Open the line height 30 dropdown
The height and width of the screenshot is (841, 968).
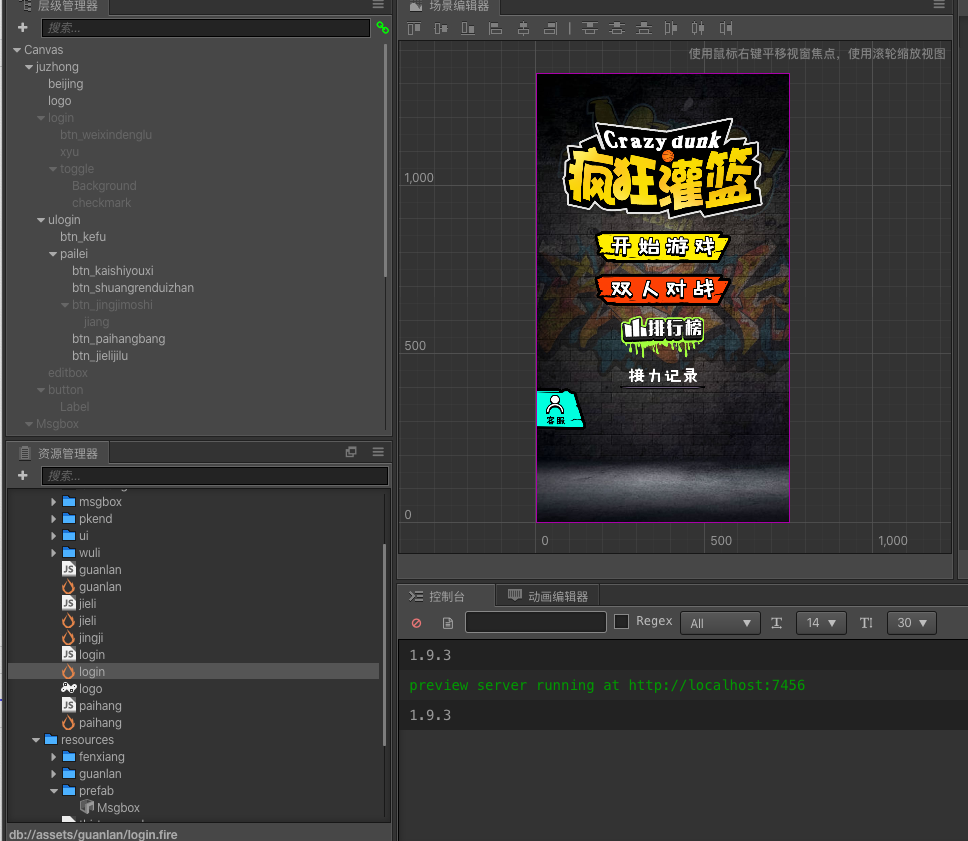coord(912,623)
